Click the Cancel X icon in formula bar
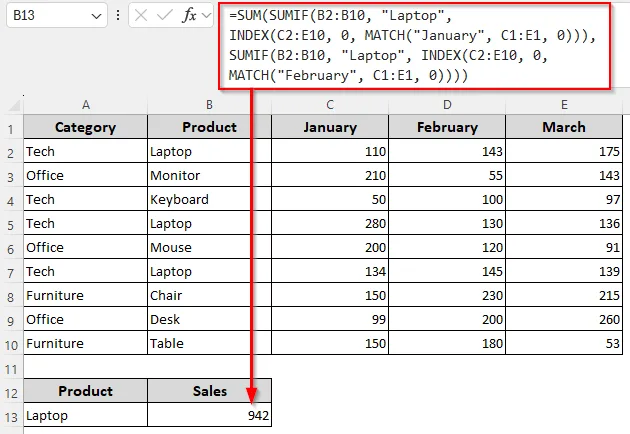630x434 pixels. (141, 15)
